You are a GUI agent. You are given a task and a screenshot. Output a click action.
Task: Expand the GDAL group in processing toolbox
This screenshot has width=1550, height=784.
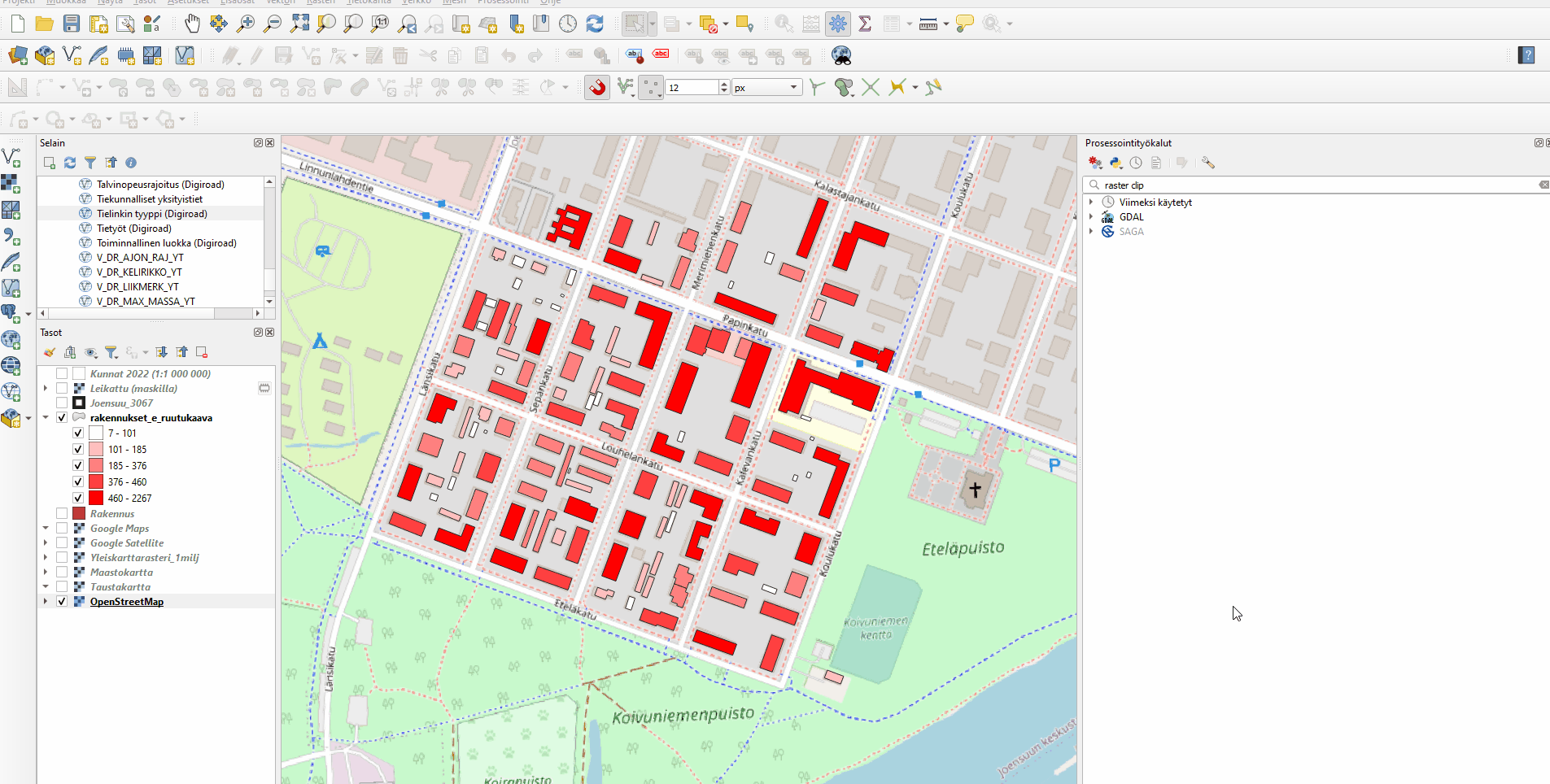pos(1091,217)
